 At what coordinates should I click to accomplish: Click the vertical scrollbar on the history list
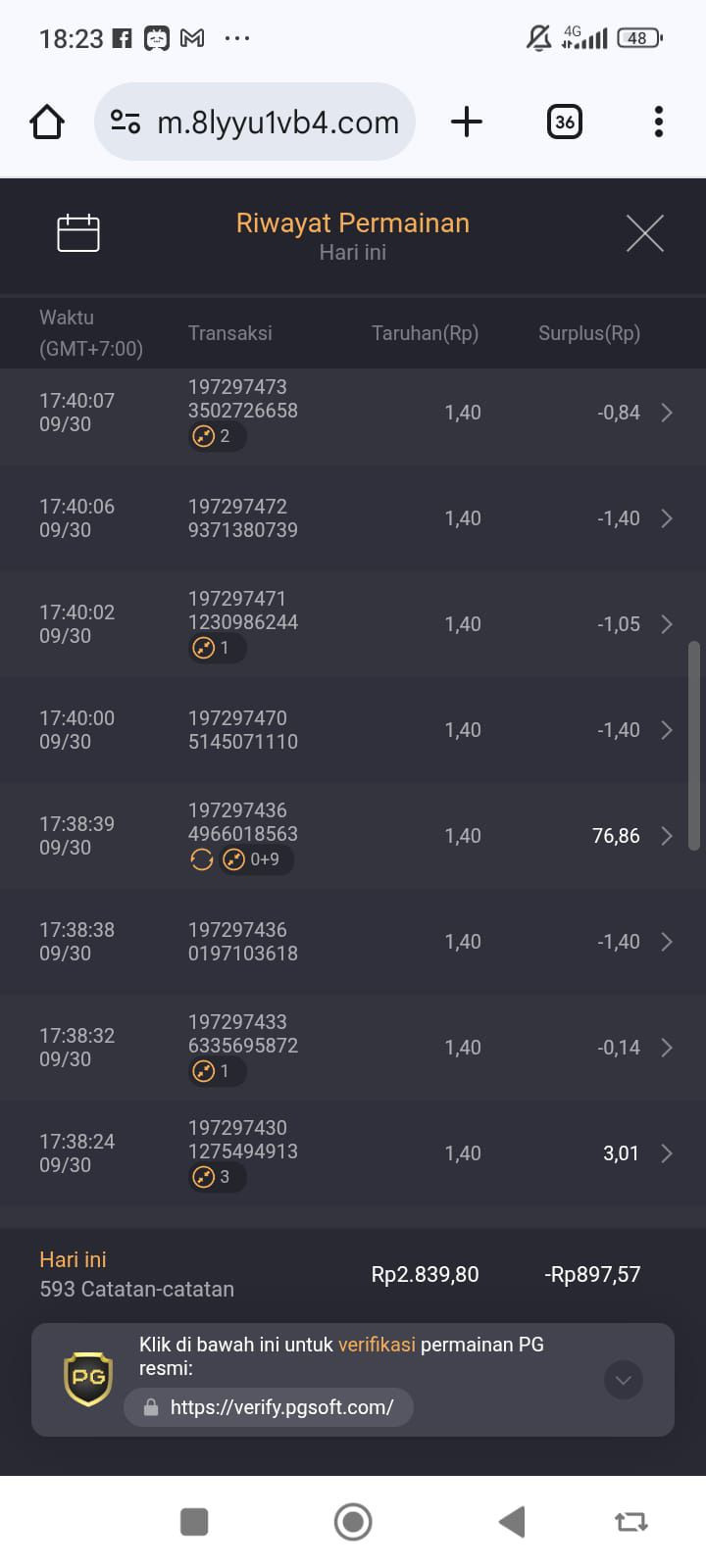[694, 745]
